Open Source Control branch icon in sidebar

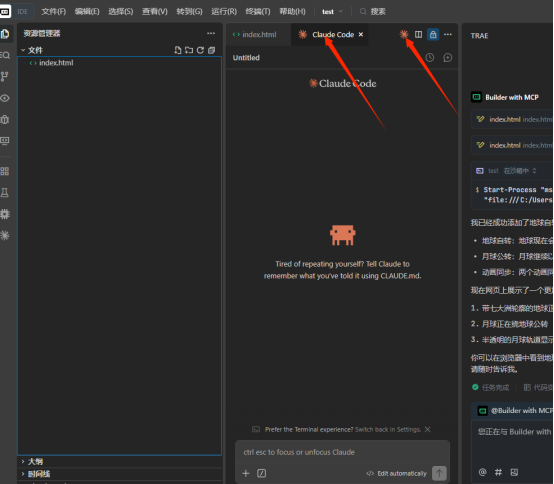click(x=5, y=77)
